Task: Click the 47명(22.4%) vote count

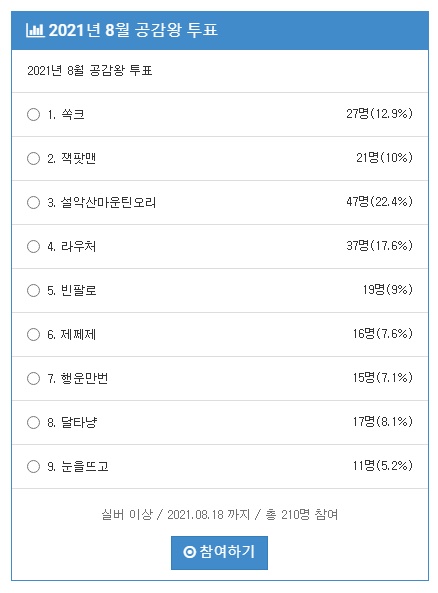Action: (x=379, y=202)
